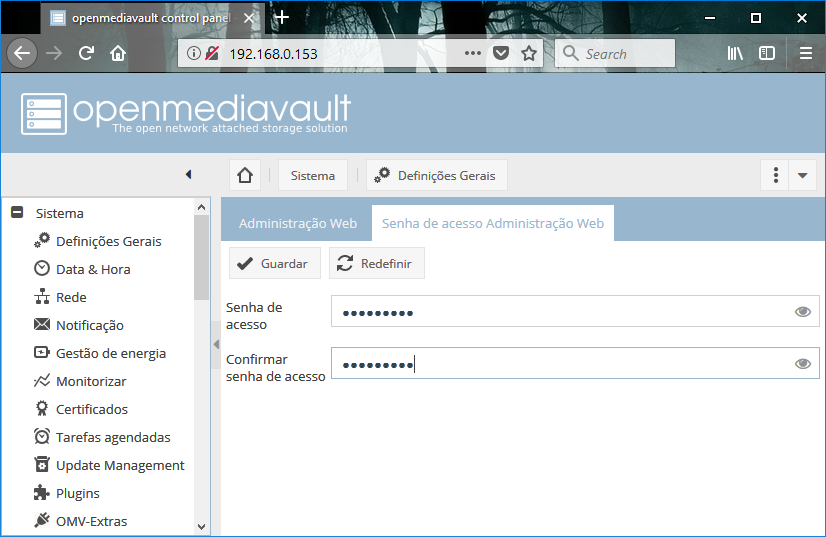The image size is (826, 537).
Task: Open the browser Library icon
Action: (735, 53)
